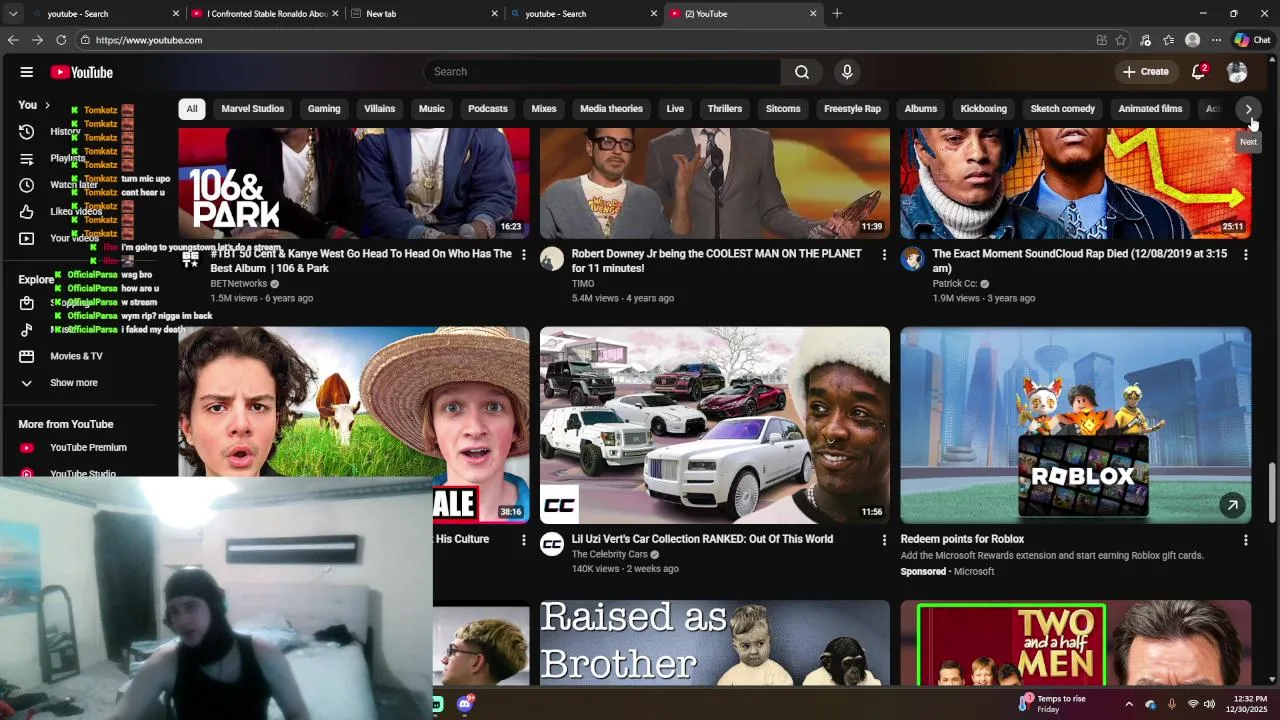Open the YouTube account avatar menu
This screenshot has width=1280, height=720.
[1237, 72]
